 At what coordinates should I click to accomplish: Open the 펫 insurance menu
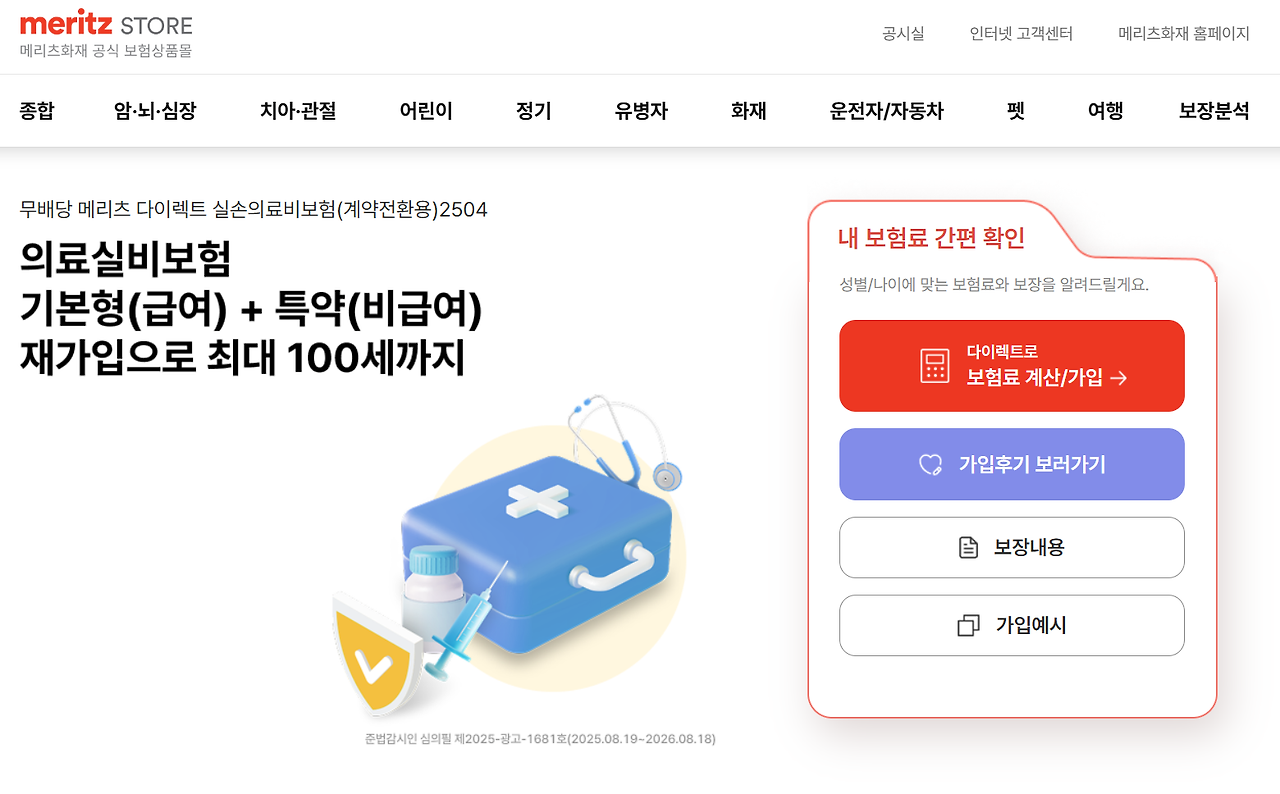pyautogui.click(x=1013, y=111)
